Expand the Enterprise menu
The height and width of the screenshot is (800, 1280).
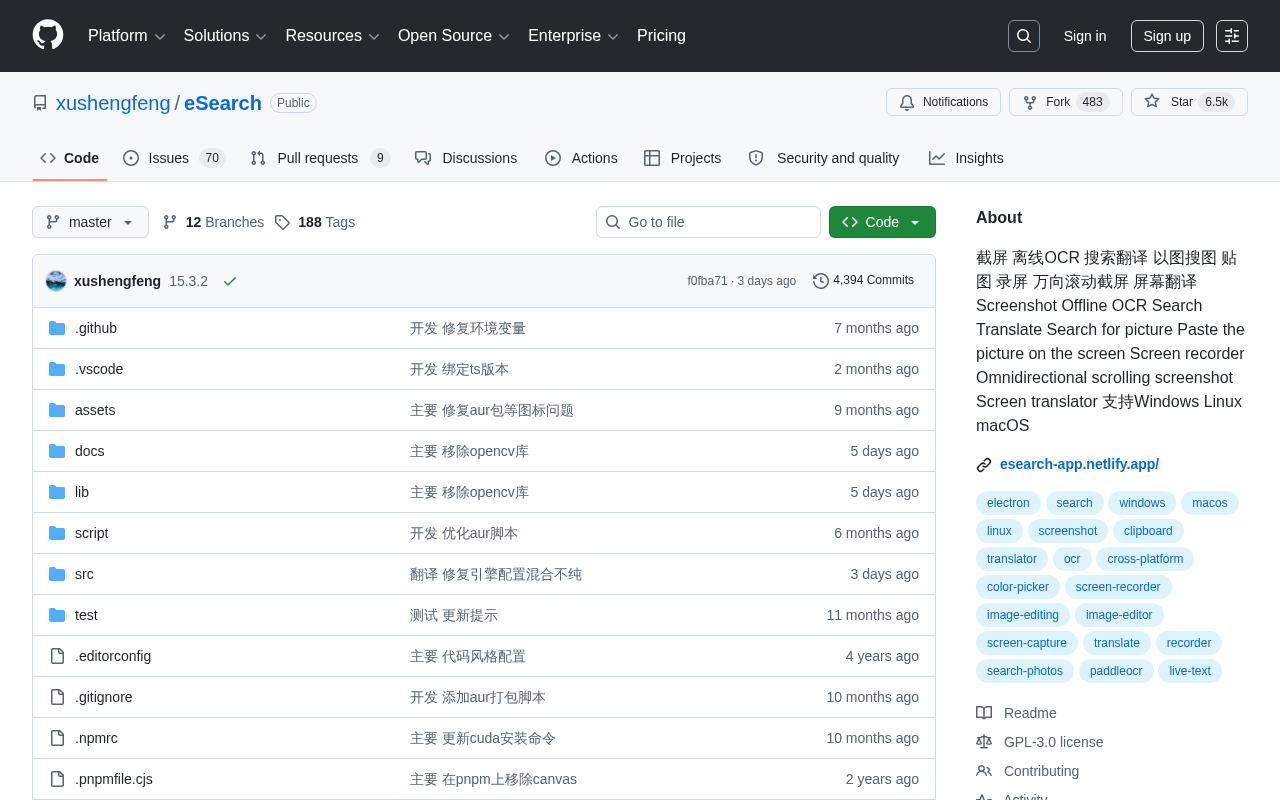tap(573, 36)
